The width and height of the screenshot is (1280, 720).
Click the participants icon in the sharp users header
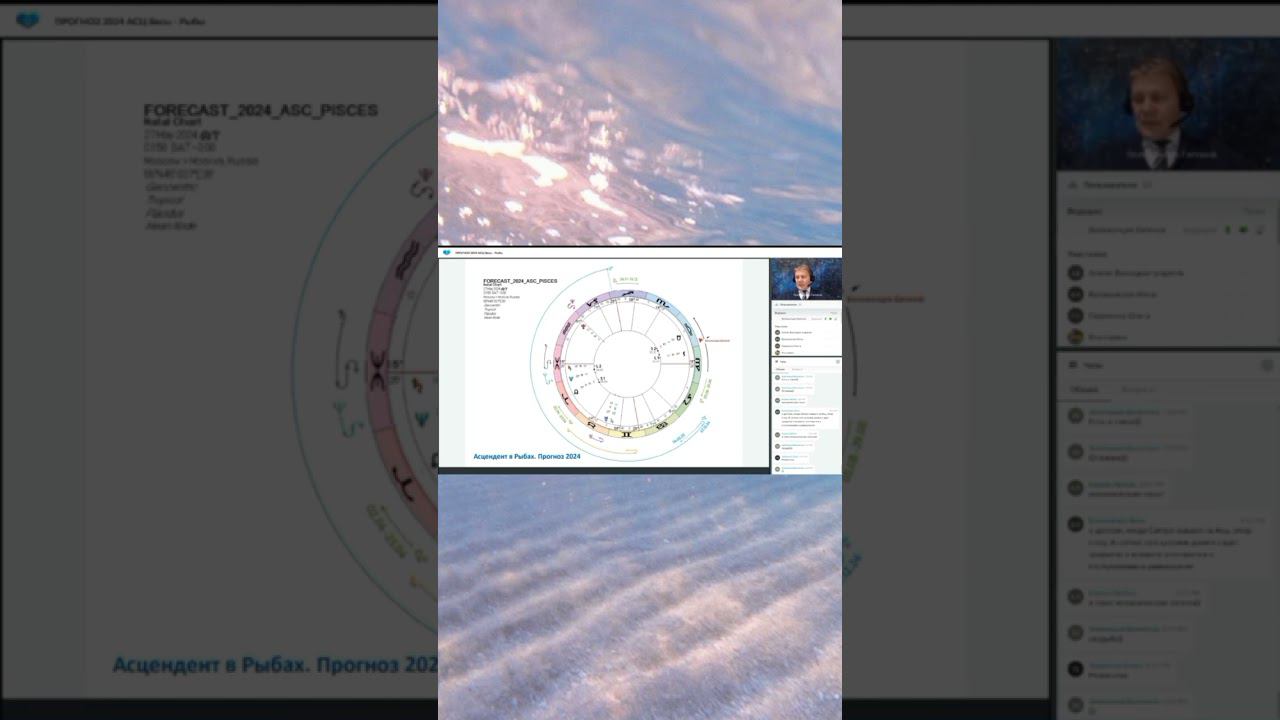click(x=776, y=304)
